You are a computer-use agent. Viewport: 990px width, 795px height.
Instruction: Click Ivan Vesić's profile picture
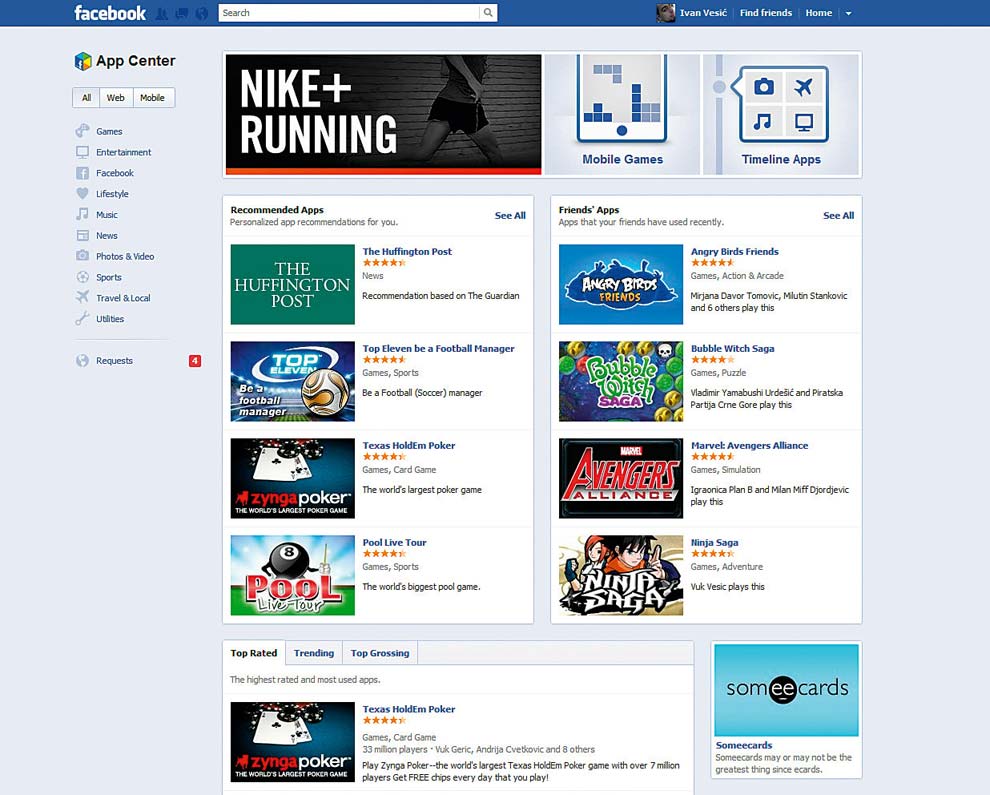[x=665, y=13]
